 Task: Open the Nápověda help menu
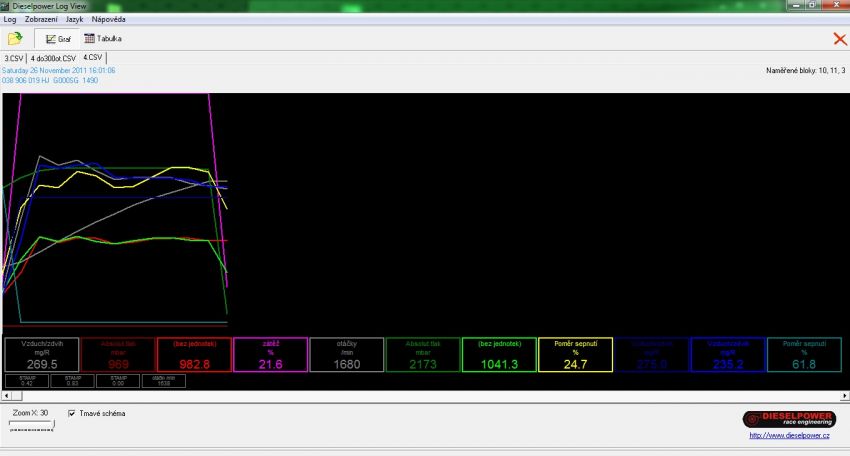coord(109,20)
